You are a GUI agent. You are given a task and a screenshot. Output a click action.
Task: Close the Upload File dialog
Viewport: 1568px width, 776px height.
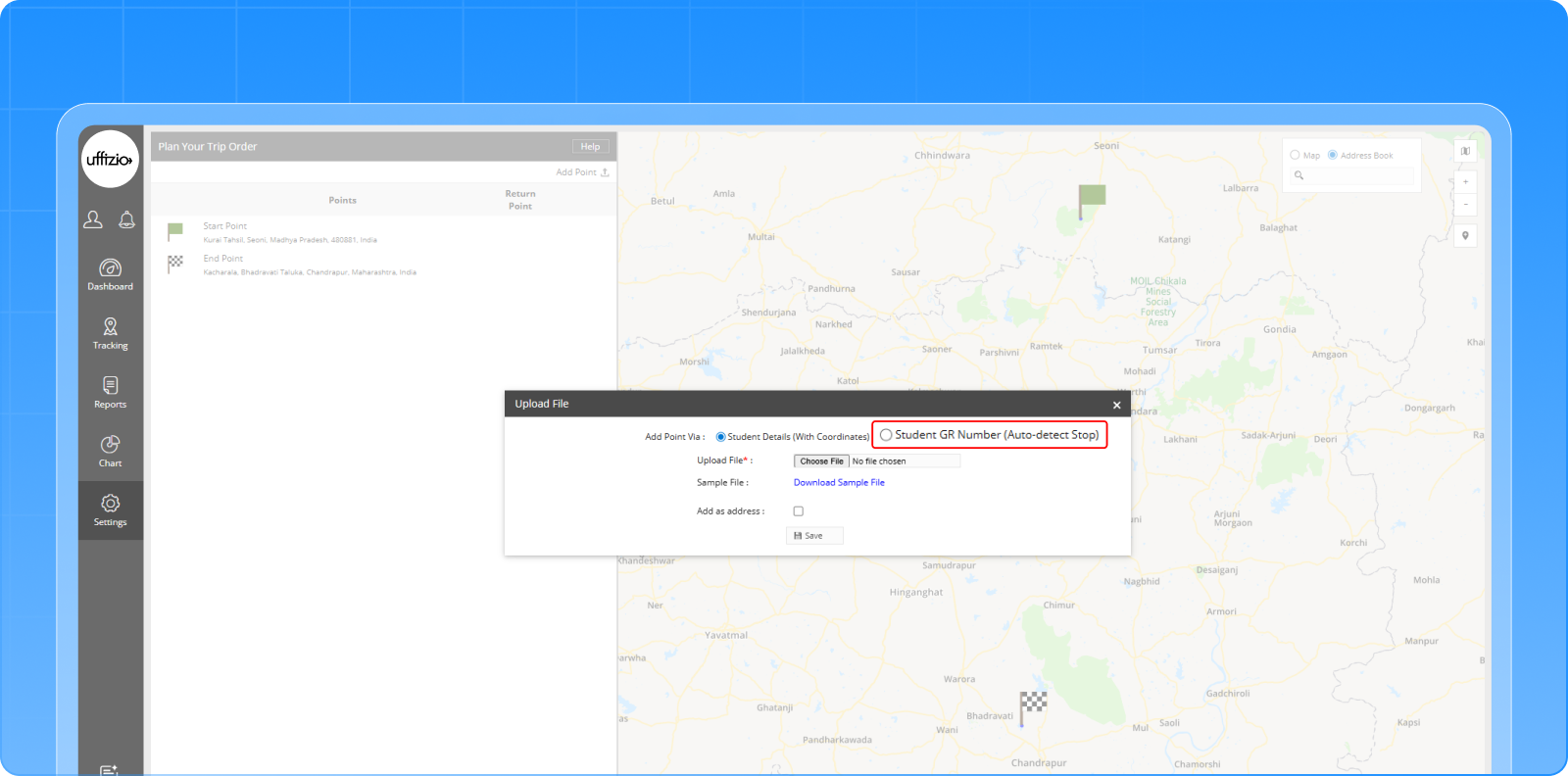(1116, 405)
